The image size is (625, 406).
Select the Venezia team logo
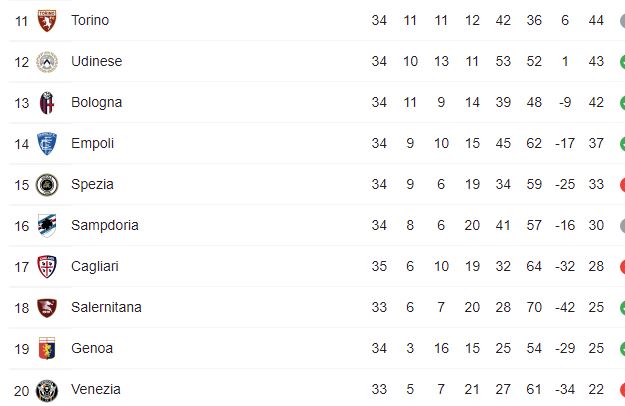(46, 390)
